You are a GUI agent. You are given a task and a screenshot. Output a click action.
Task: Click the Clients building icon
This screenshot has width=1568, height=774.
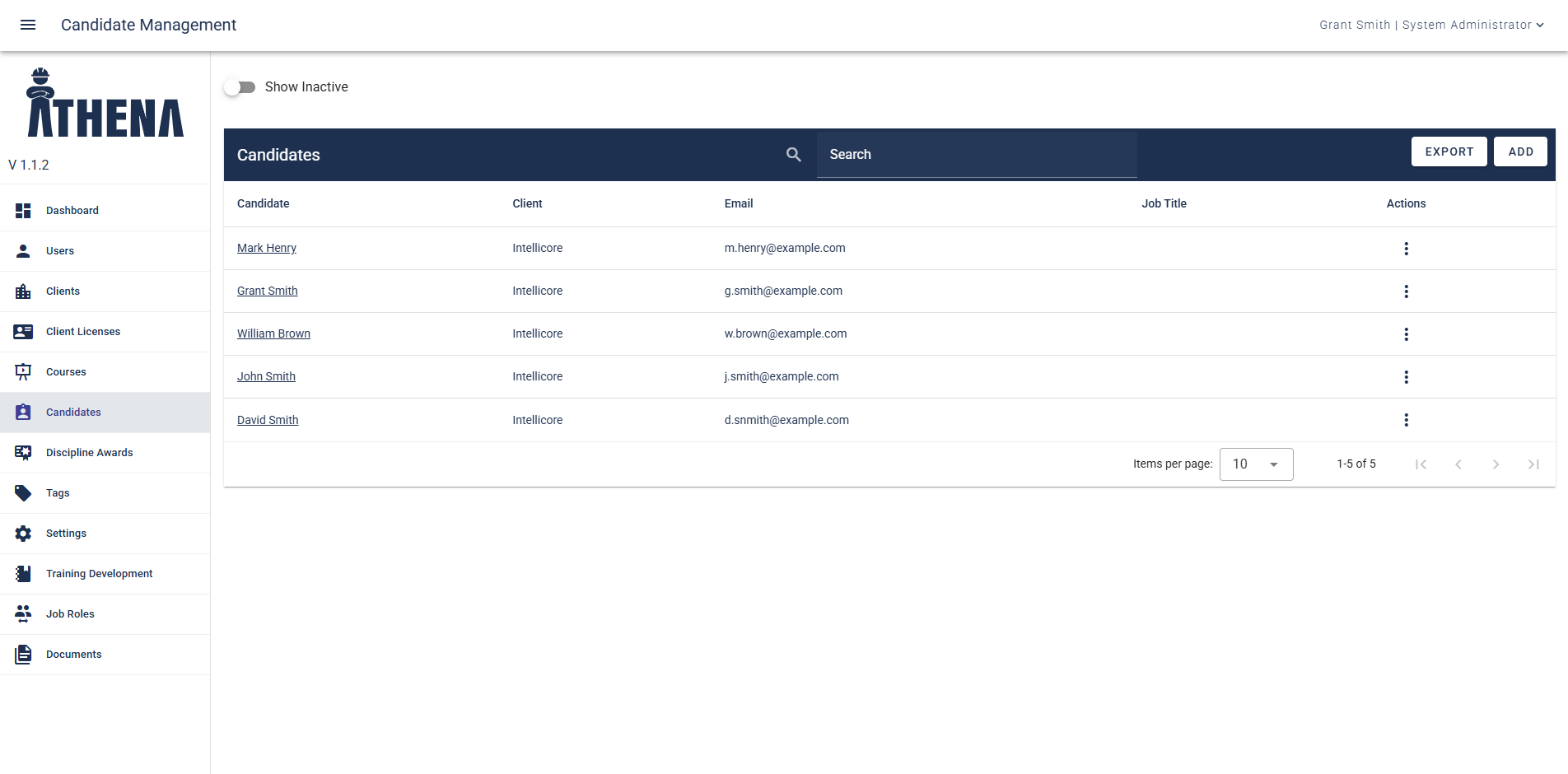point(23,291)
